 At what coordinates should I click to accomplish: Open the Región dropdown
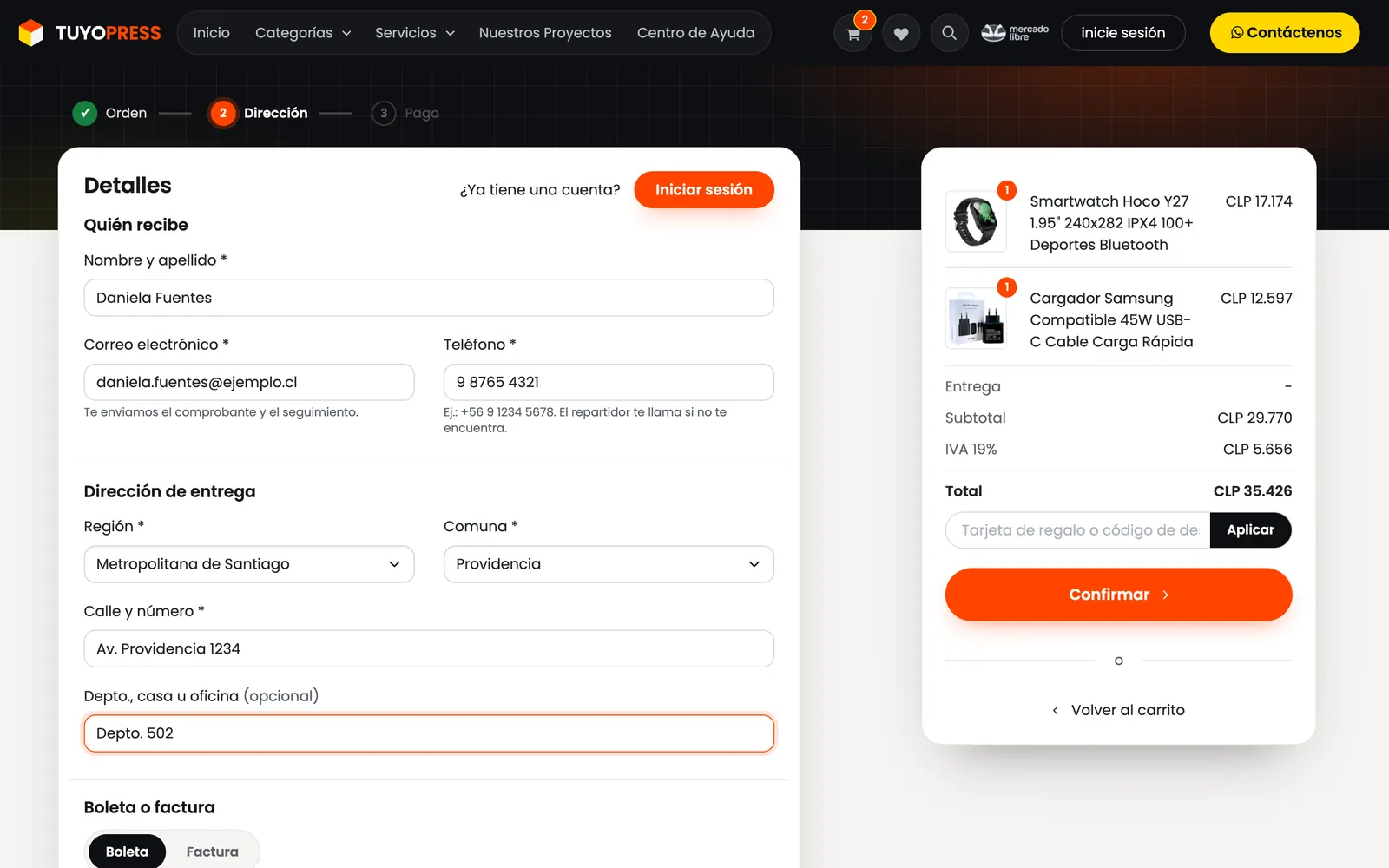249,564
